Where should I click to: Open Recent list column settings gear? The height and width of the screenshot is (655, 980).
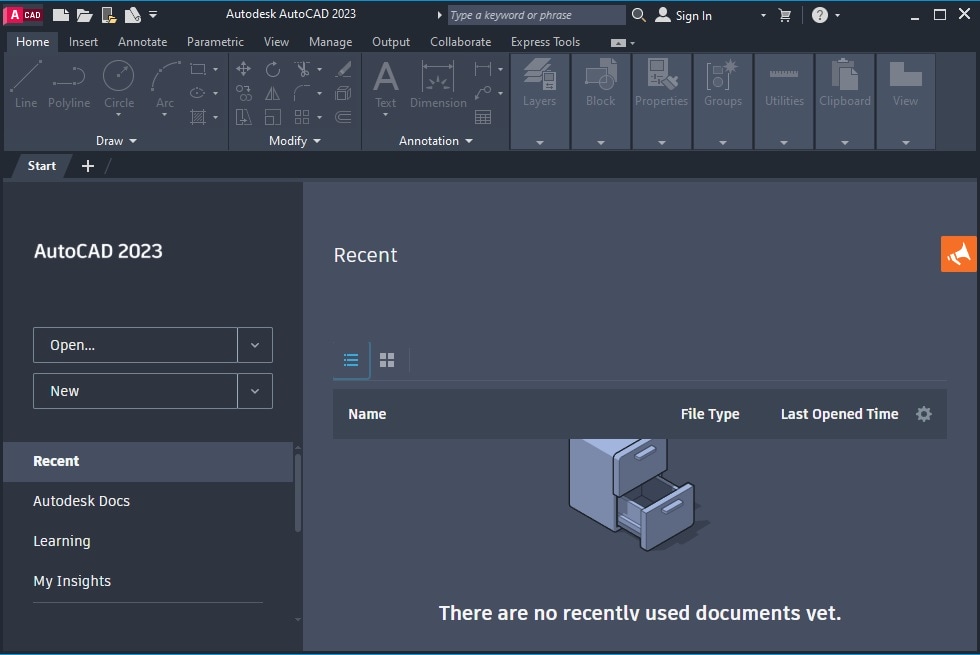pyautogui.click(x=924, y=414)
